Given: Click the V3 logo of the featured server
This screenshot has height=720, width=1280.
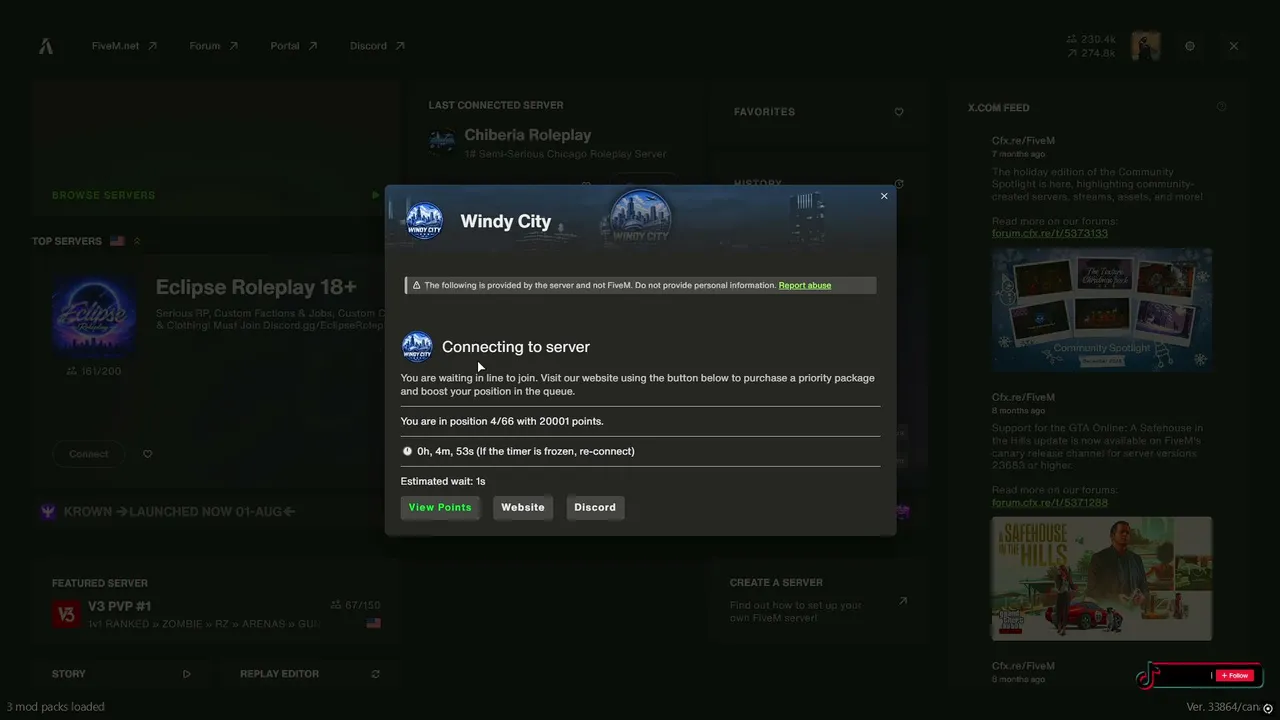Looking at the screenshot, I should click(67, 614).
